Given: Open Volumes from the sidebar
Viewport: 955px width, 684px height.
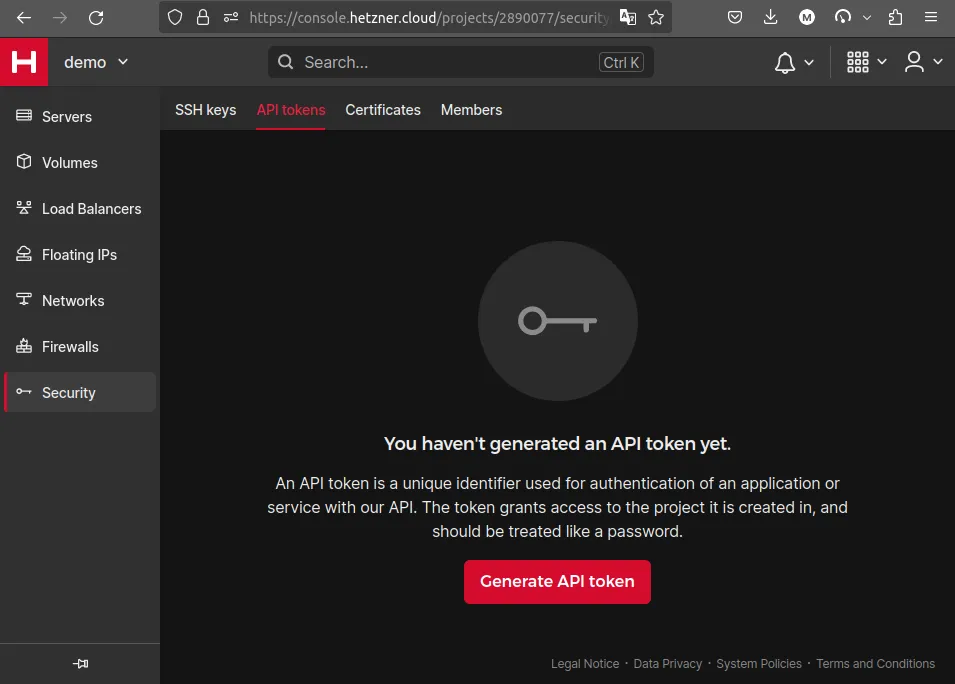Looking at the screenshot, I should point(69,163).
